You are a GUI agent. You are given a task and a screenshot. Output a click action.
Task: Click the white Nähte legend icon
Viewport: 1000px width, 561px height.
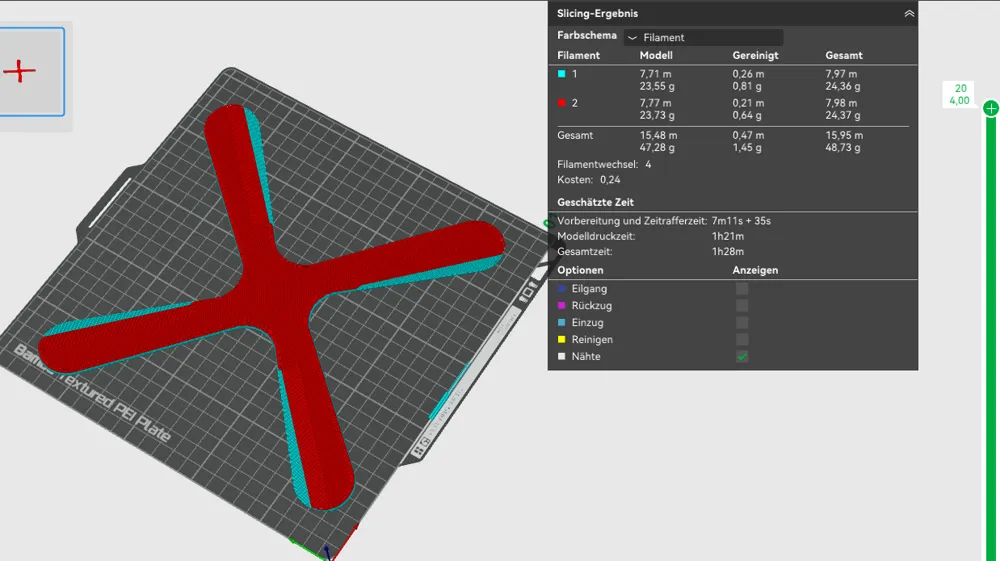(x=562, y=356)
